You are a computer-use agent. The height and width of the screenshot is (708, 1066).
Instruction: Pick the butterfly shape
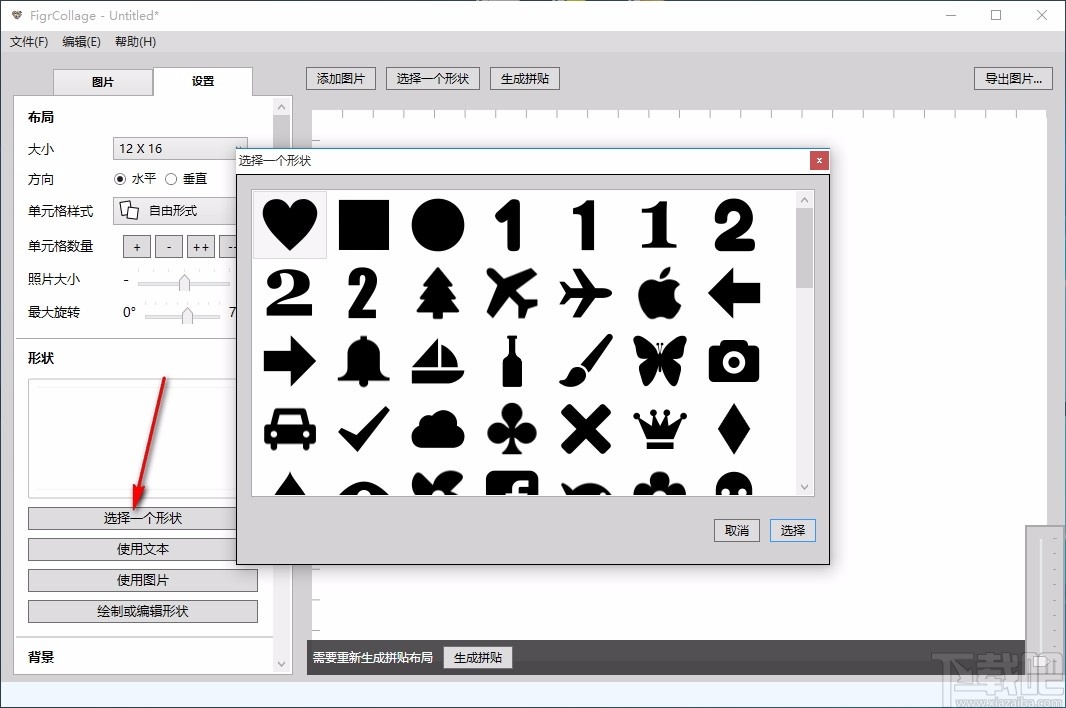click(x=660, y=360)
